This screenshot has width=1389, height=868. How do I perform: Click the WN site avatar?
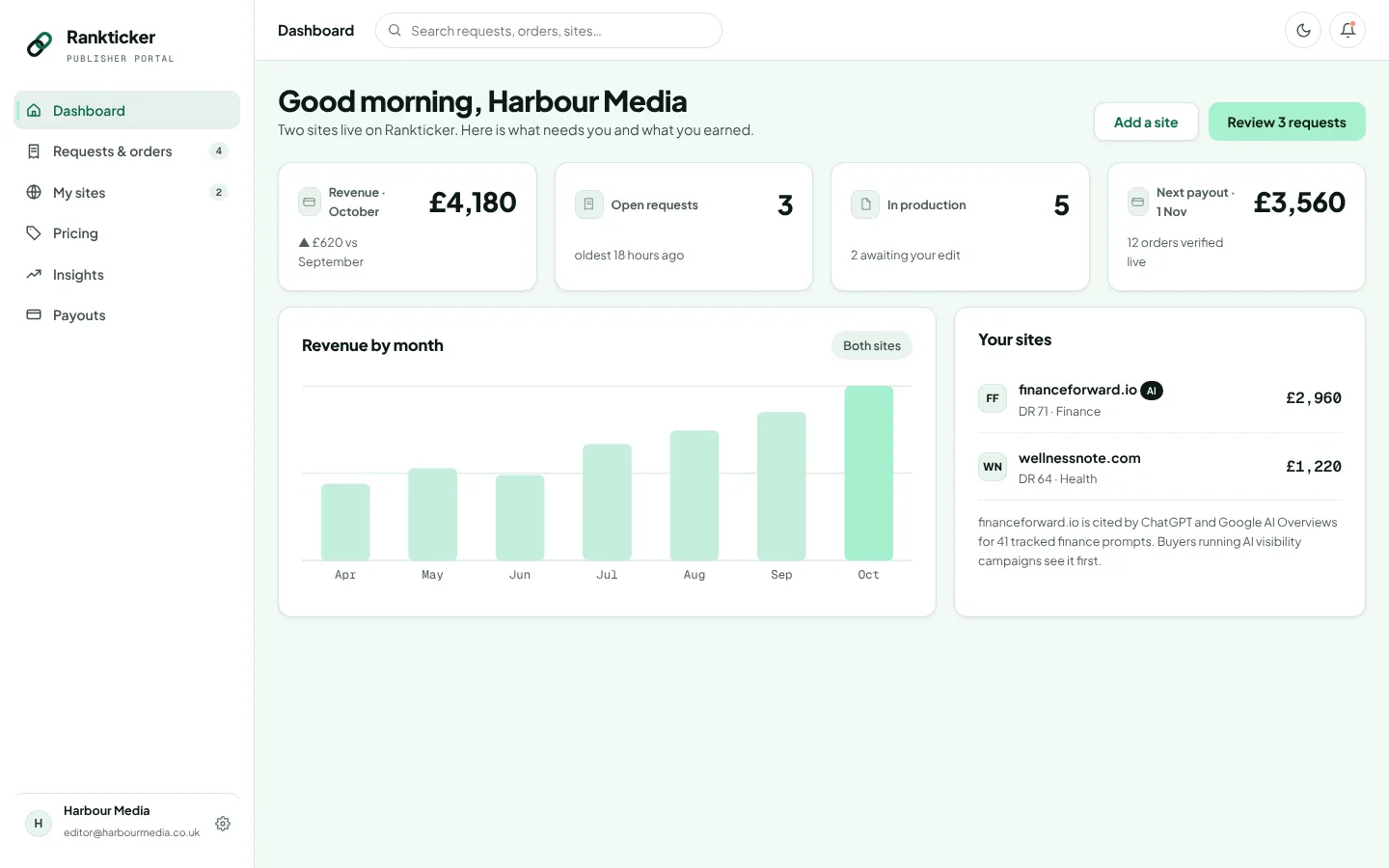pyautogui.click(x=993, y=467)
